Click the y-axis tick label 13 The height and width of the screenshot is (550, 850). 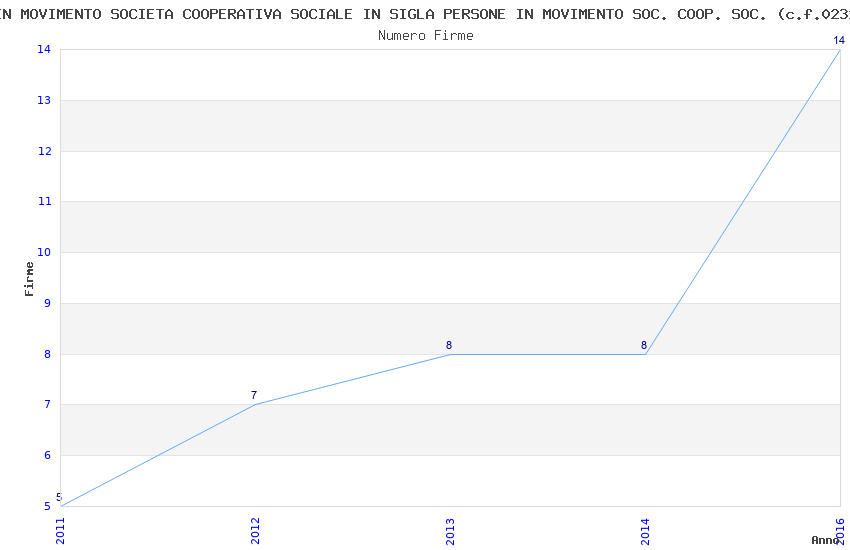[x=43, y=101]
